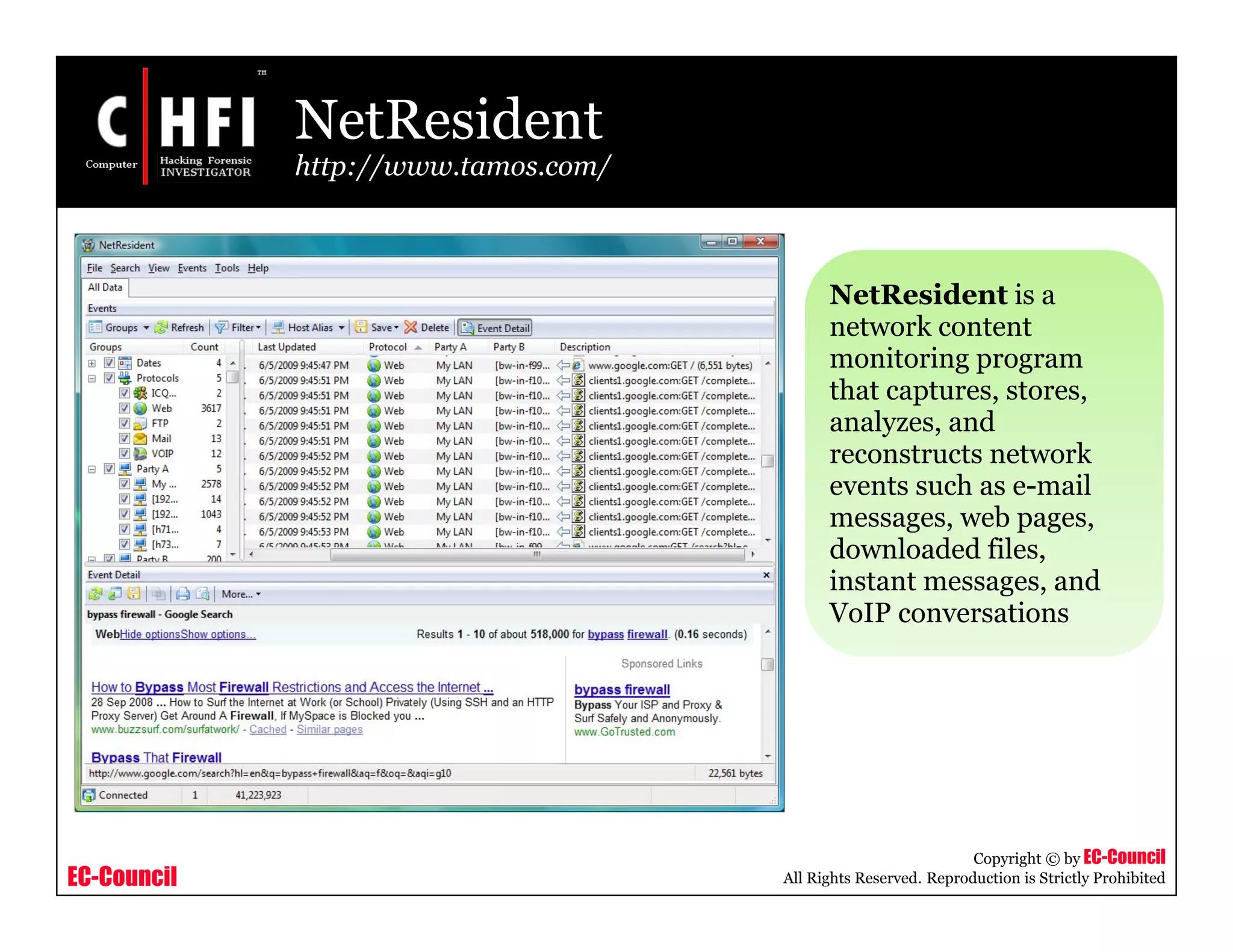Open the sponsored 'bypass firewall' link
The image size is (1233, 952).
pyautogui.click(x=622, y=690)
